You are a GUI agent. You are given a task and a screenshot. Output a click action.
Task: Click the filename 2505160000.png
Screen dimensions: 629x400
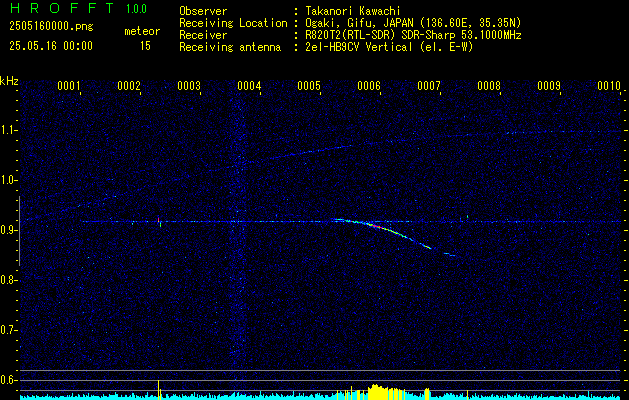point(51,26)
